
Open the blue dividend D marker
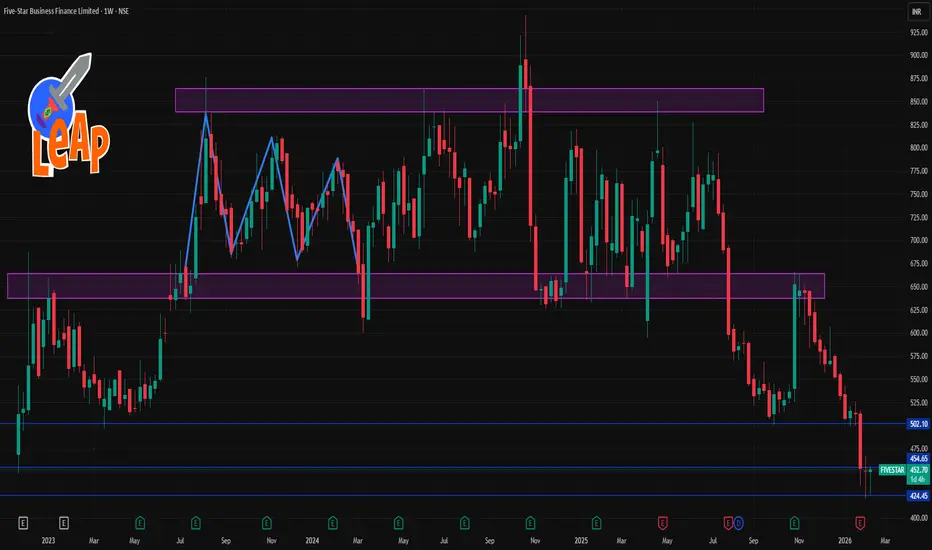tap(738, 523)
